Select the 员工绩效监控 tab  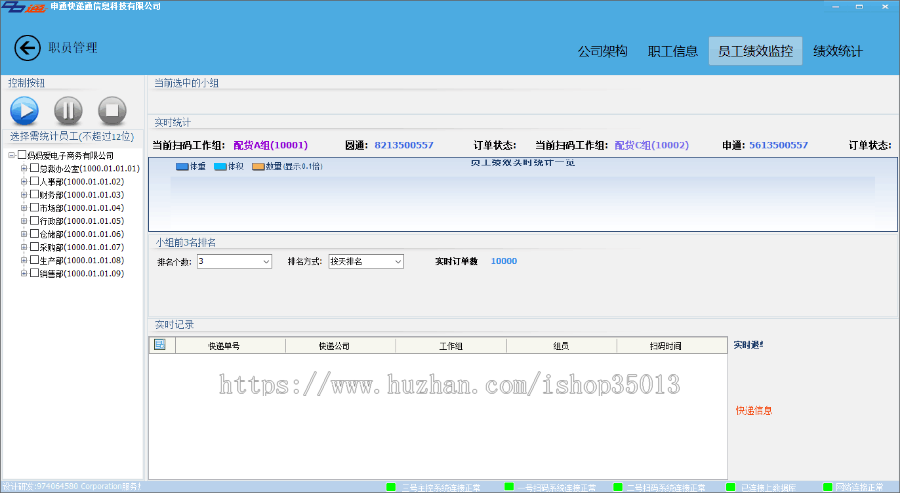[x=755, y=51]
